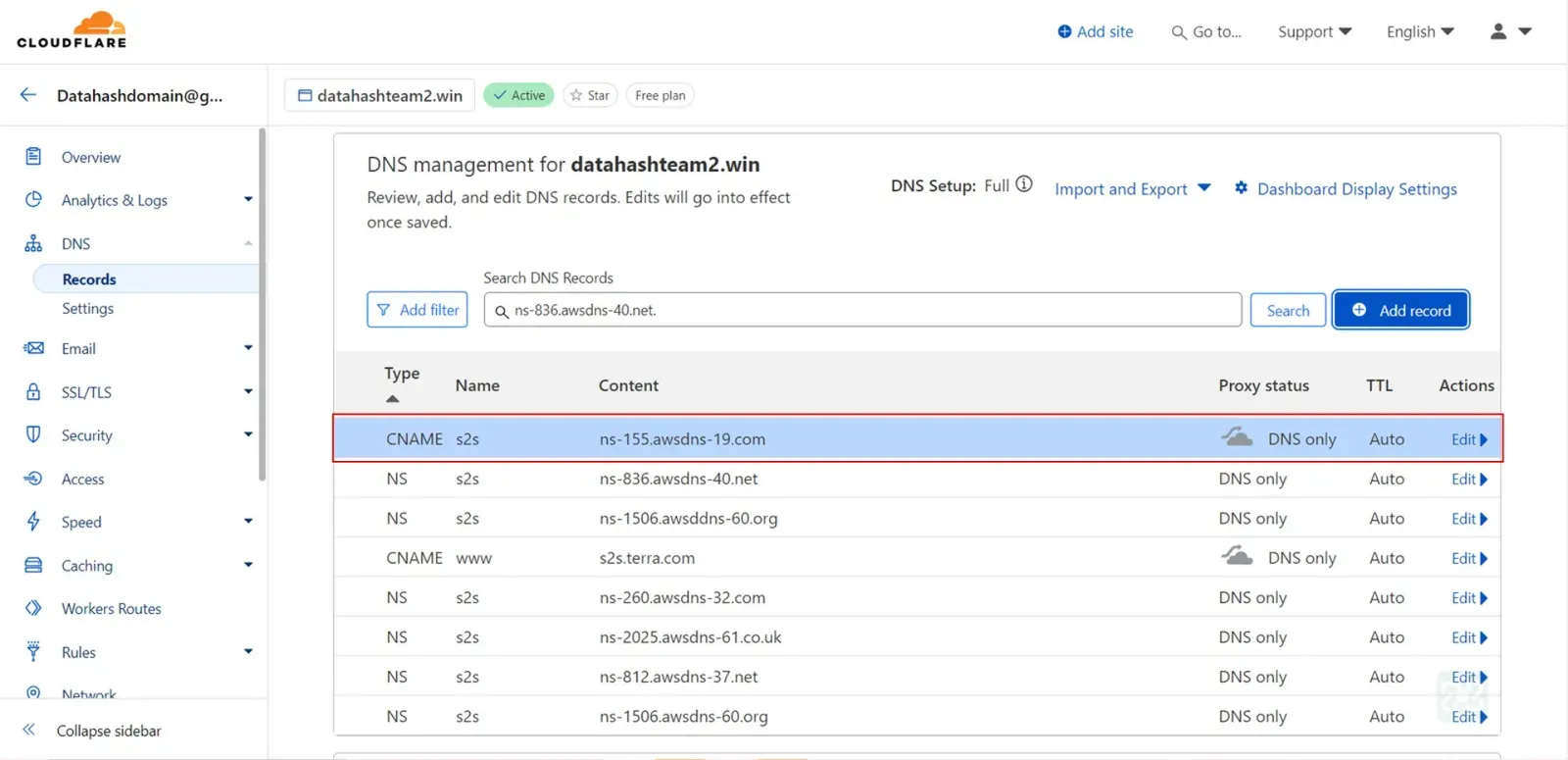1568x760 pixels.
Task: Click the double-chevron Collapse sidebar icon
Action: 29,730
